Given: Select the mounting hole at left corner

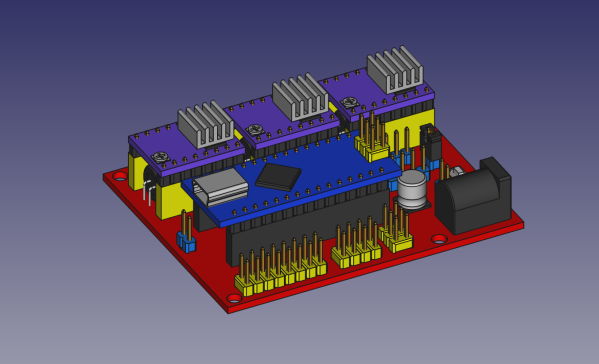Looking at the screenshot, I should [x=120, y=176].
